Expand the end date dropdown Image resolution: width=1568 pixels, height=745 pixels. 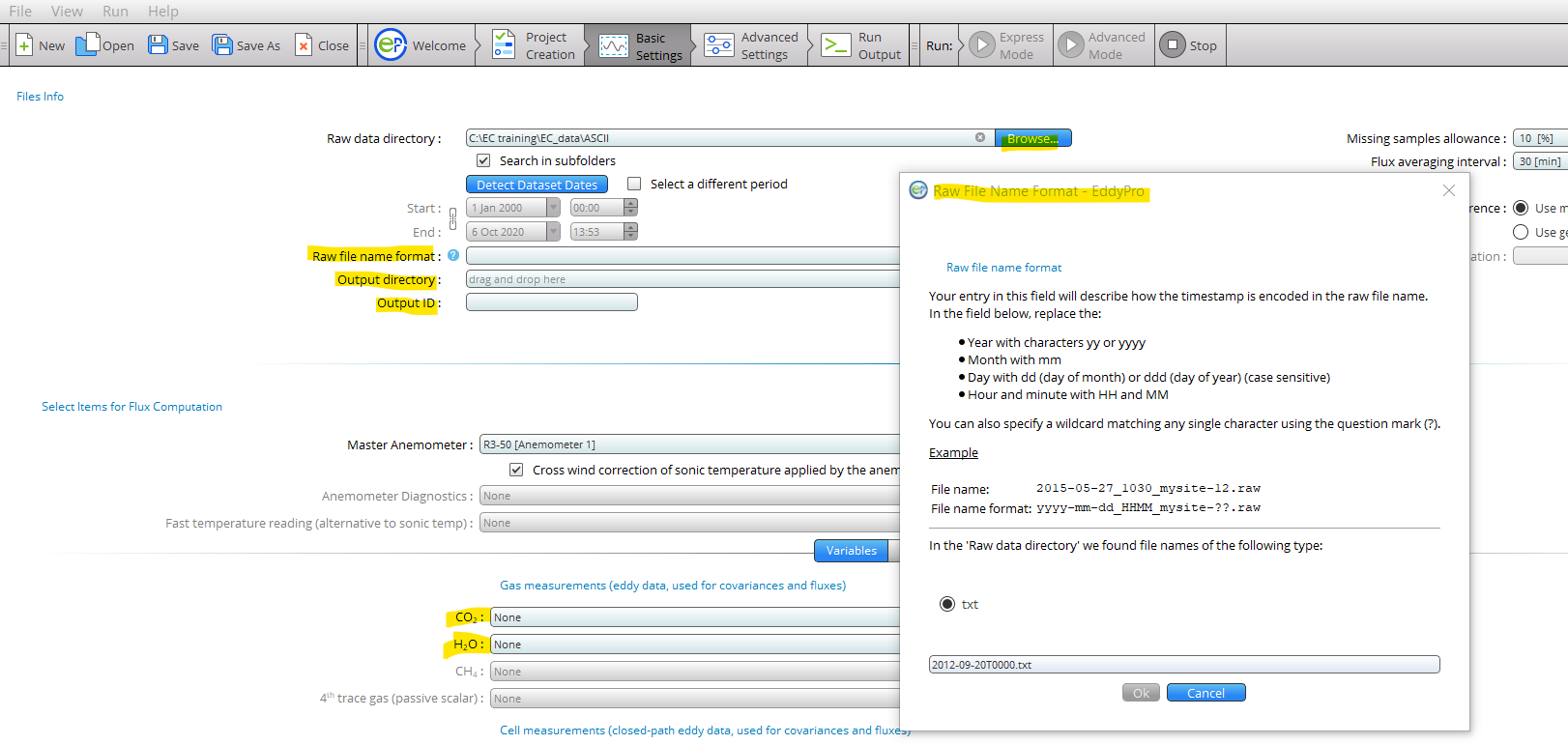(554, 232)
